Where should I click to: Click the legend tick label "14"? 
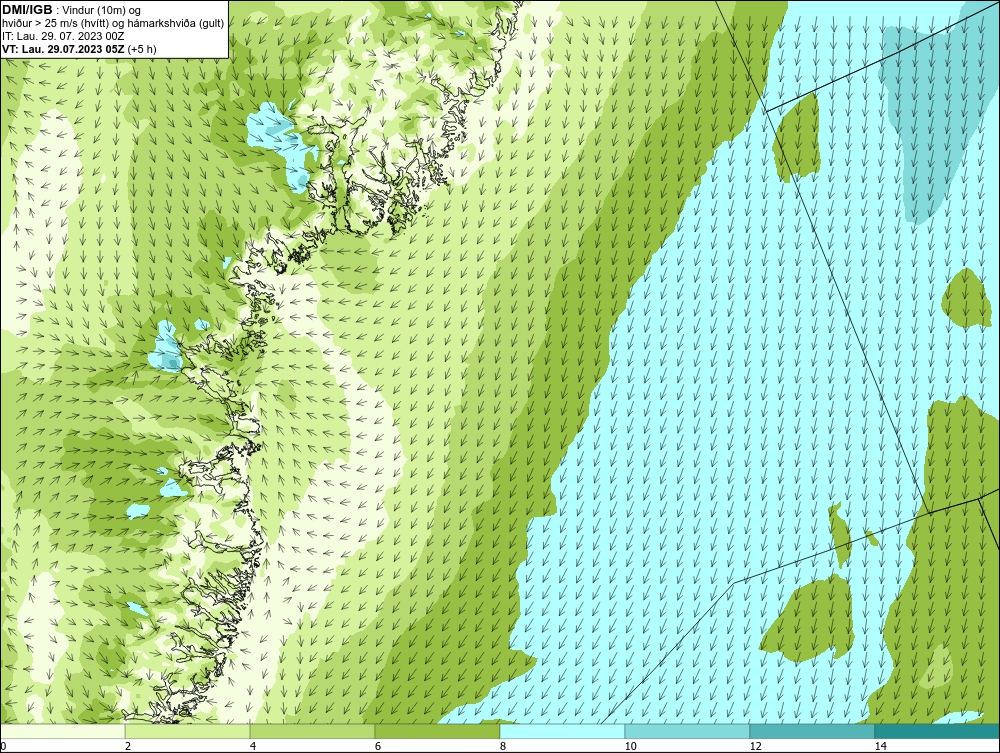pos(880,746)
